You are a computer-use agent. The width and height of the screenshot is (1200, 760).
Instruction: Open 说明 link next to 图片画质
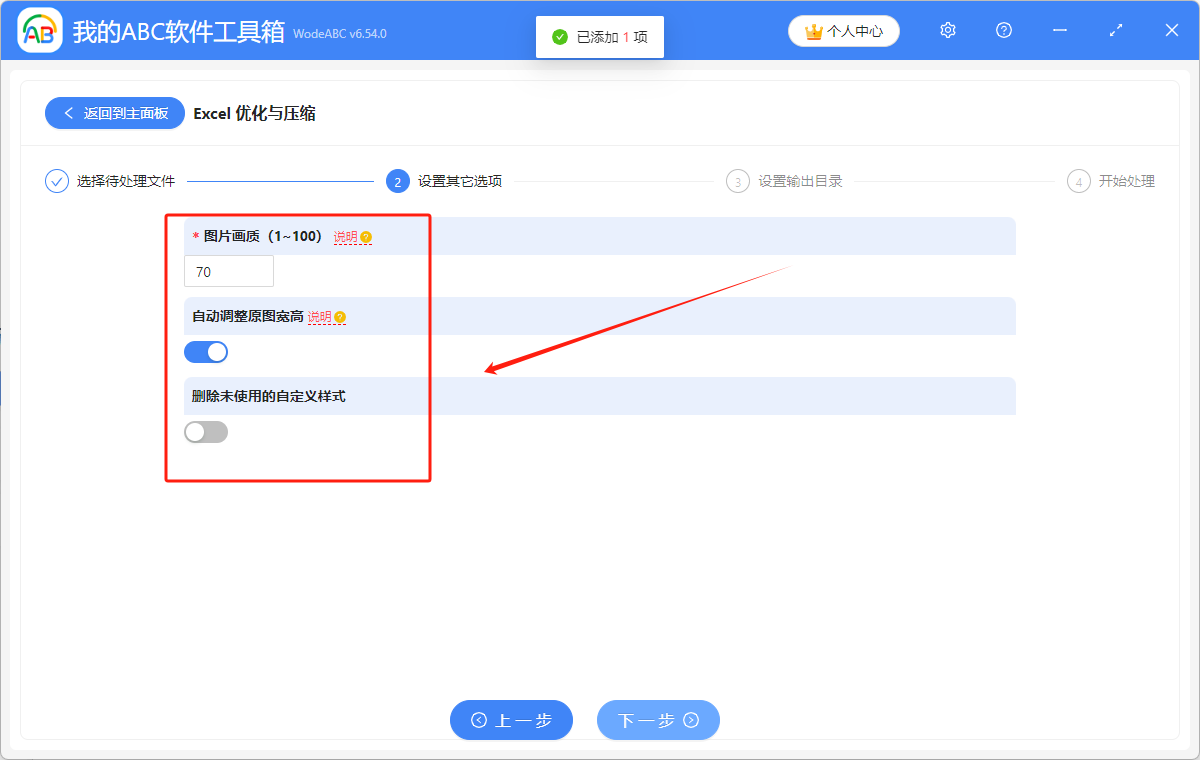coord(346,237)
